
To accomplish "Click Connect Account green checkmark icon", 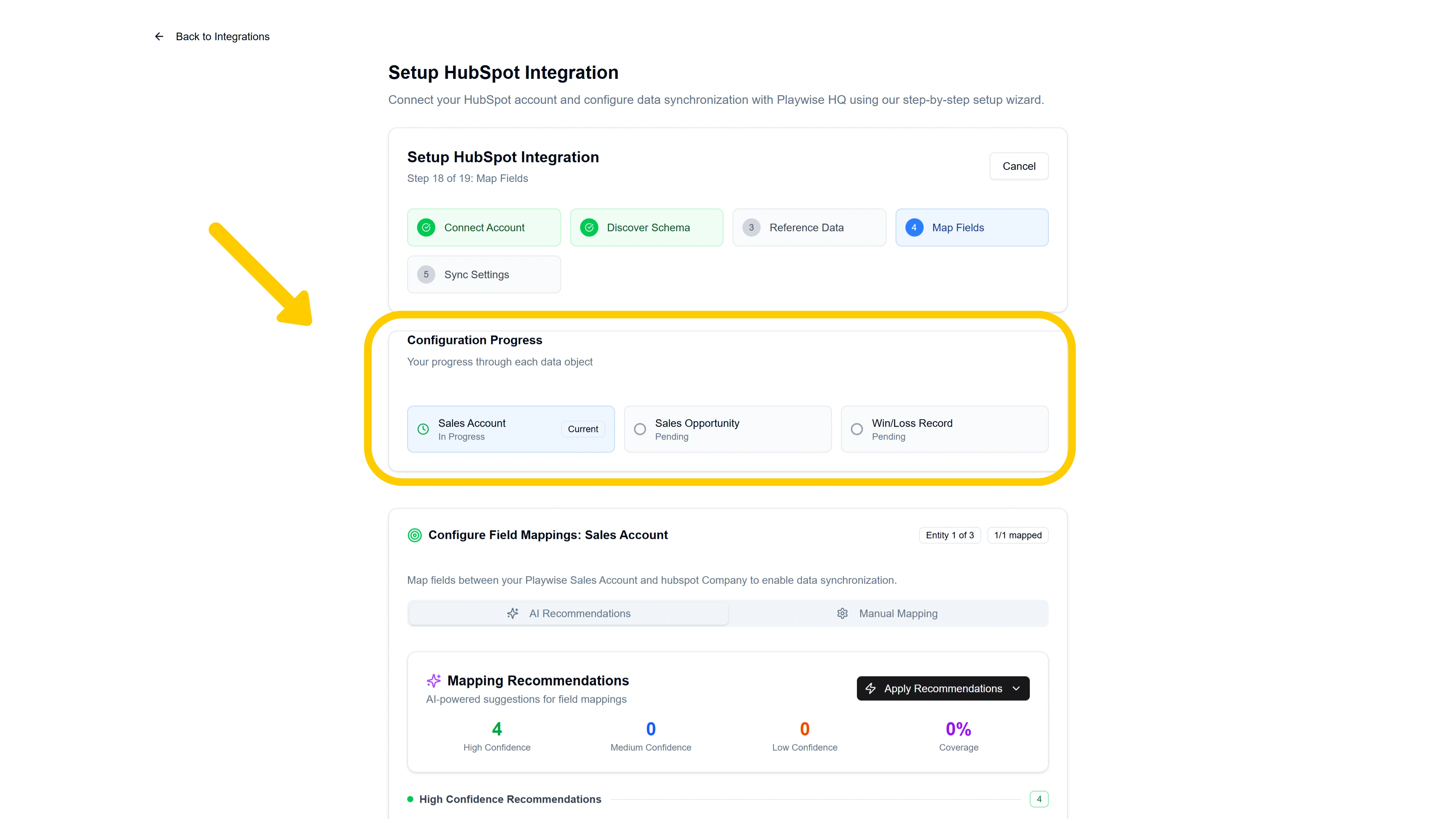I will (426, 227).
